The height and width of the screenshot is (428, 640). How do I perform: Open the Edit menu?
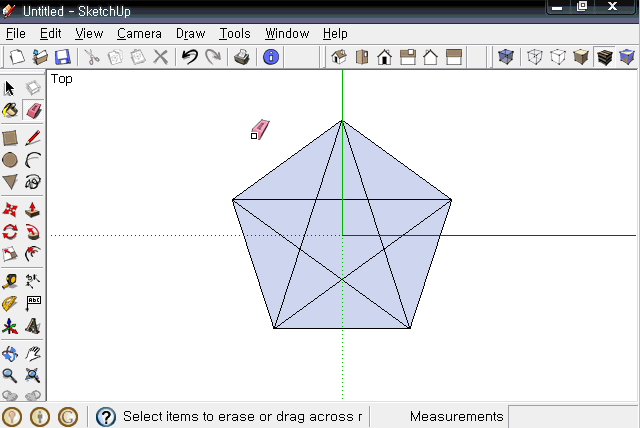(51, 33)
